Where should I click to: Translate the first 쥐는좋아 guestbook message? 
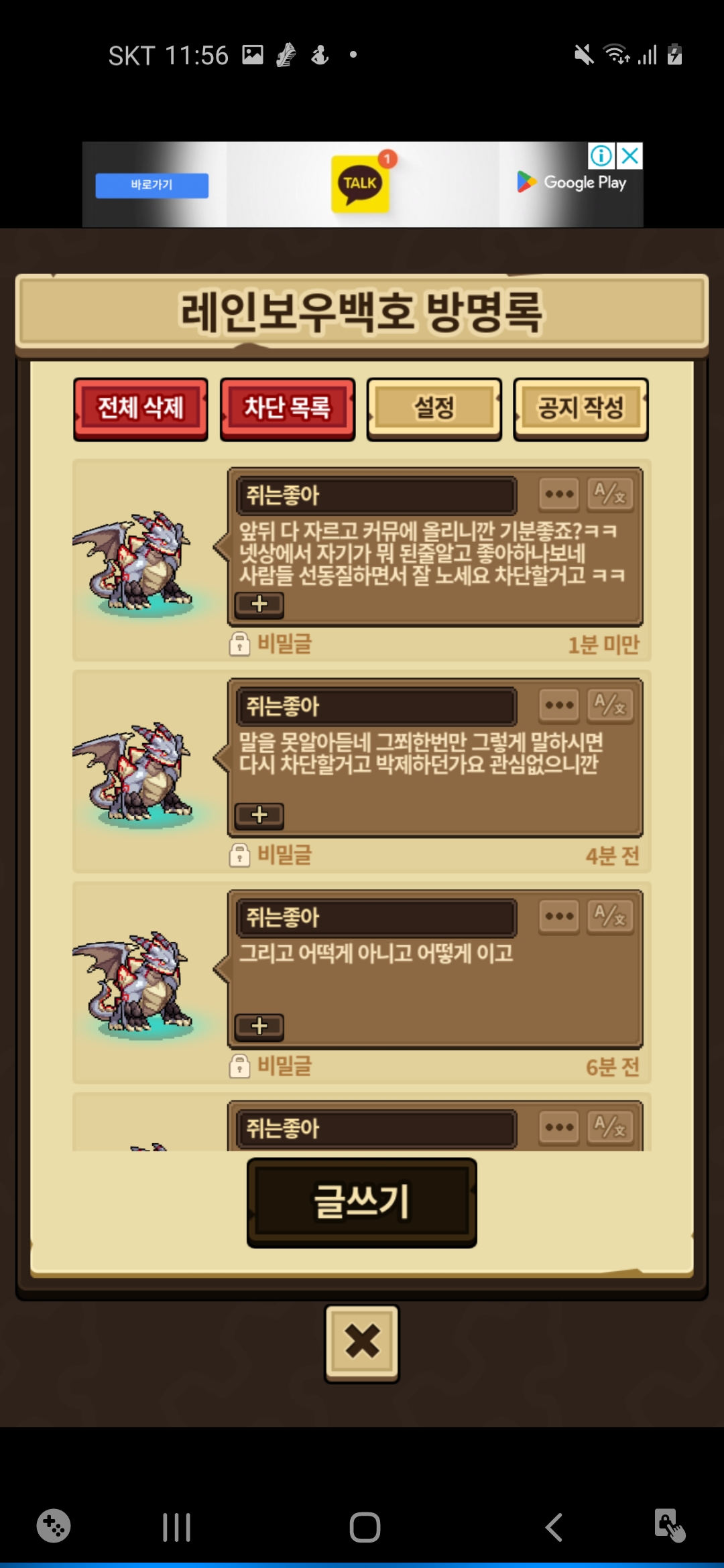click(x=609, y=495)
